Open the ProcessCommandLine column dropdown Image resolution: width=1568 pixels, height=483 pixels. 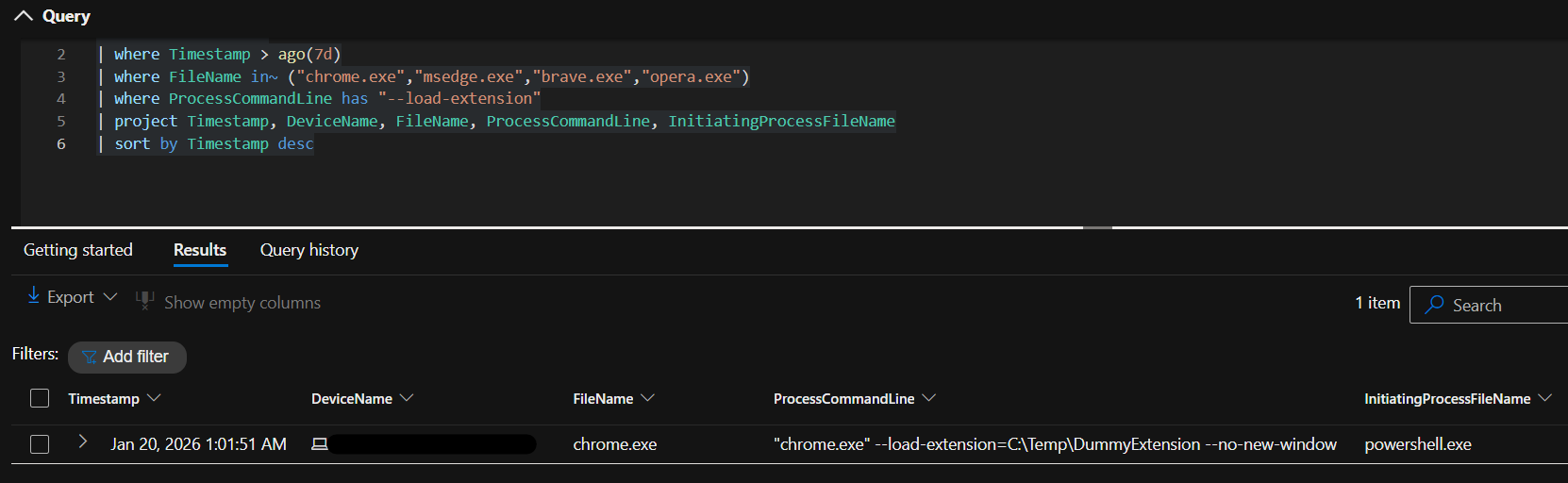928,398
